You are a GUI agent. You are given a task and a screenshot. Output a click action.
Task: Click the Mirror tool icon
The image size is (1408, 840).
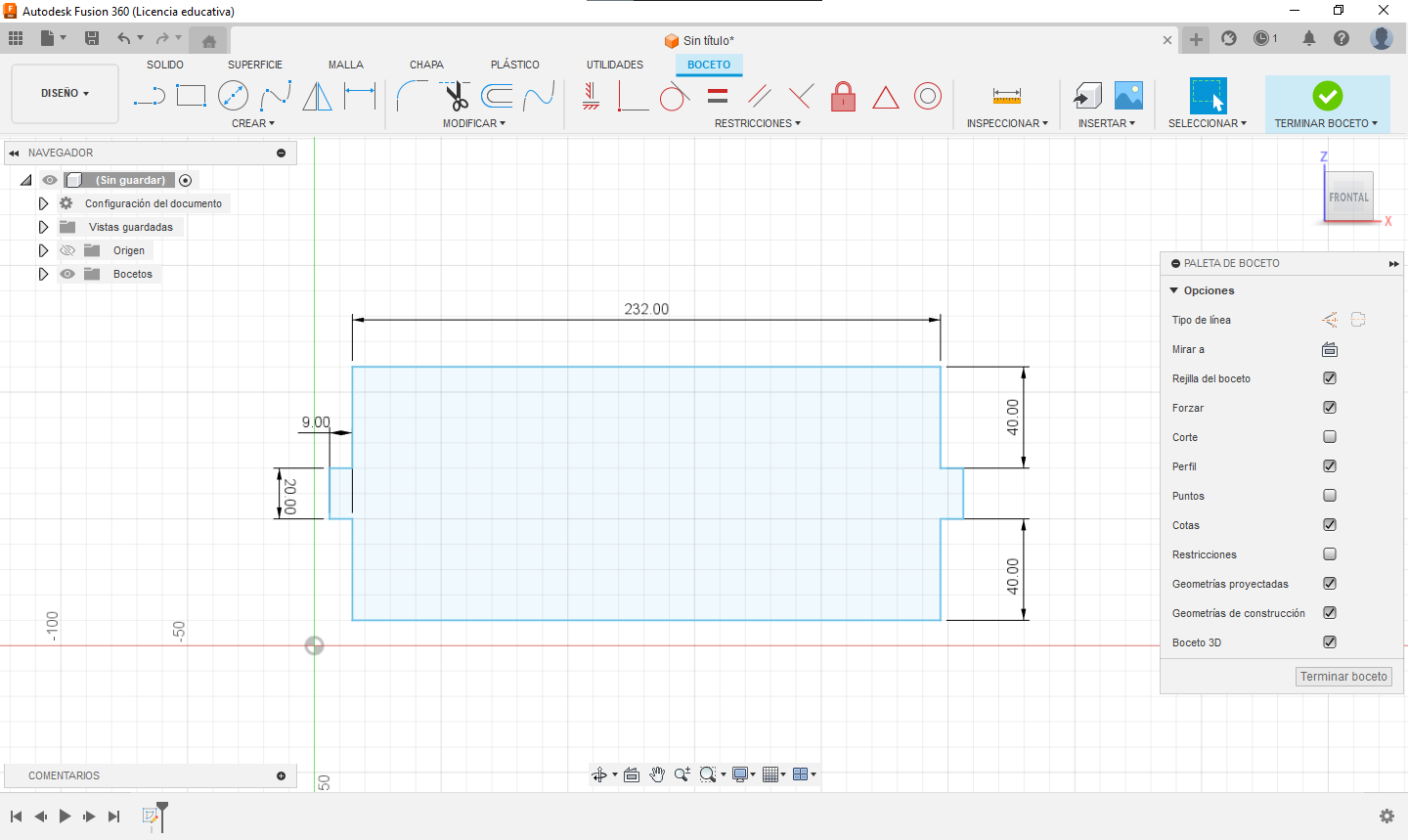317,96
